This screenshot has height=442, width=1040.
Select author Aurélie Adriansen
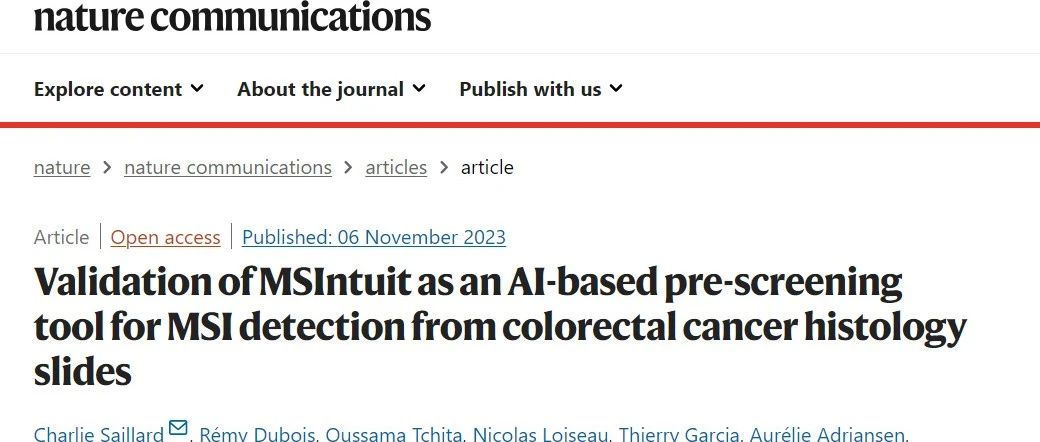[826, 435]
